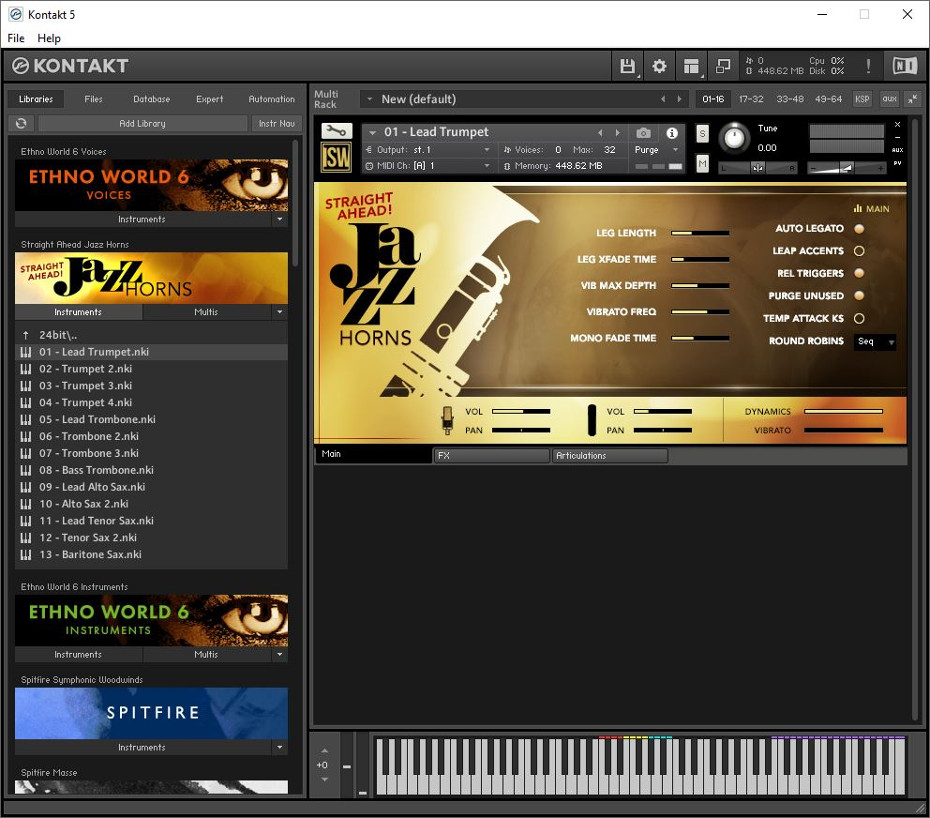Screen dimensions: 930x818
Task: Load next instrument arrow in header
Action: (617, 133)
